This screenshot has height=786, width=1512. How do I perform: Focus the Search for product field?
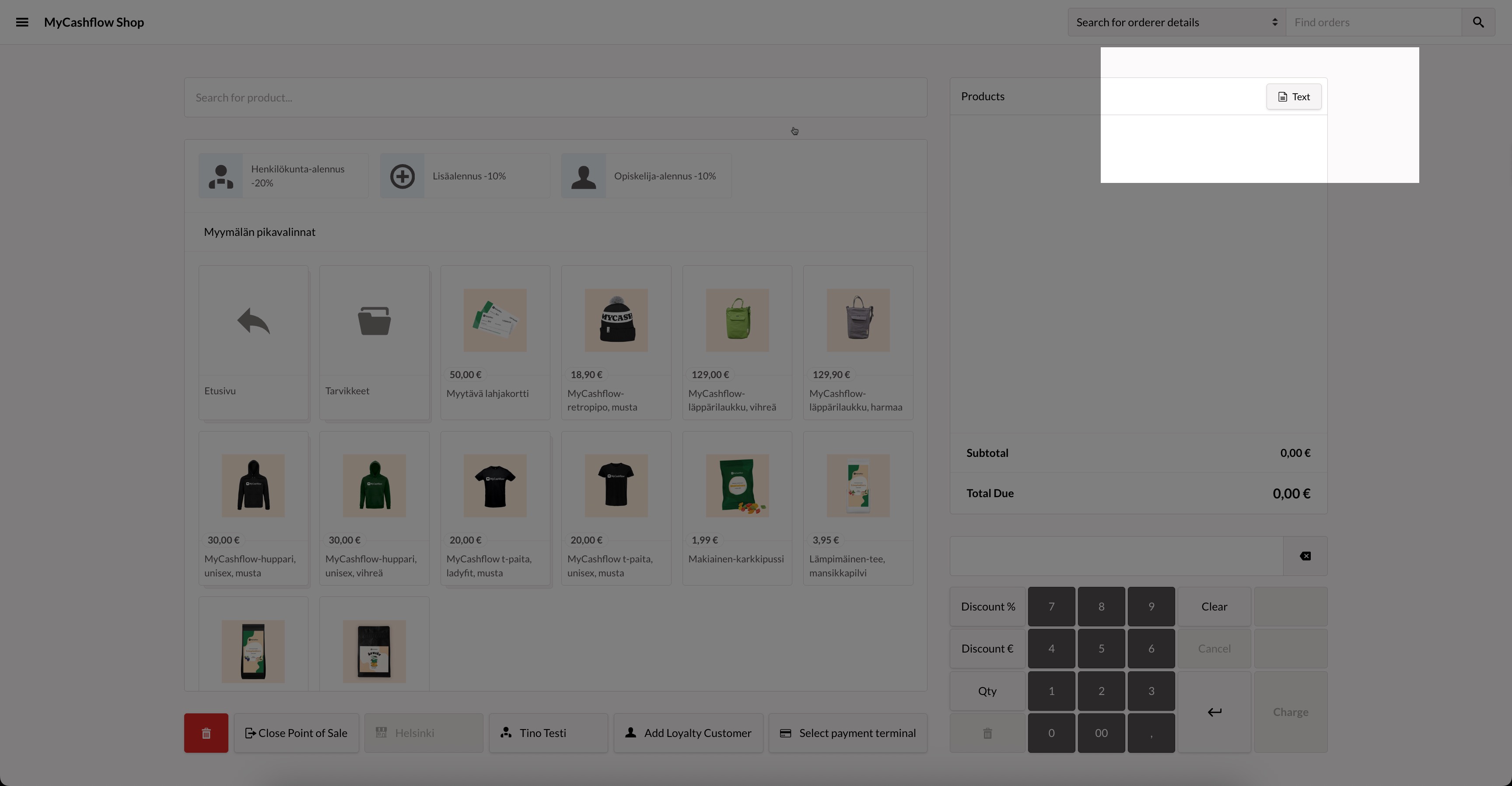tap(555, 98)
